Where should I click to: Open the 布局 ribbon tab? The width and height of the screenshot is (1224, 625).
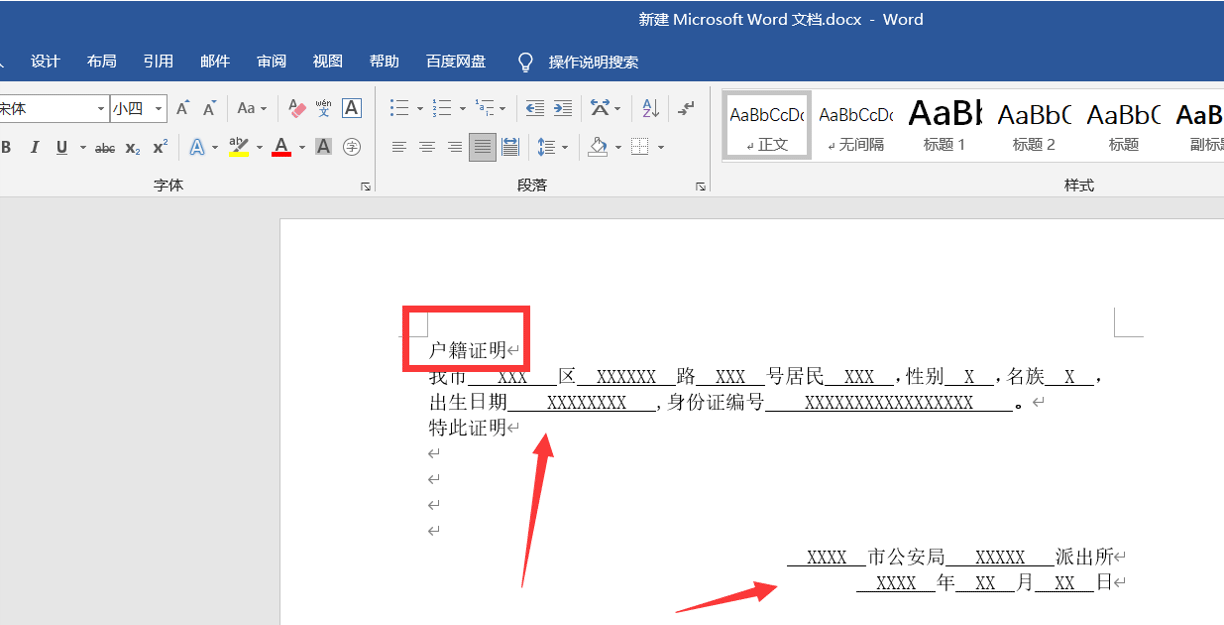[x=101, y=61]
